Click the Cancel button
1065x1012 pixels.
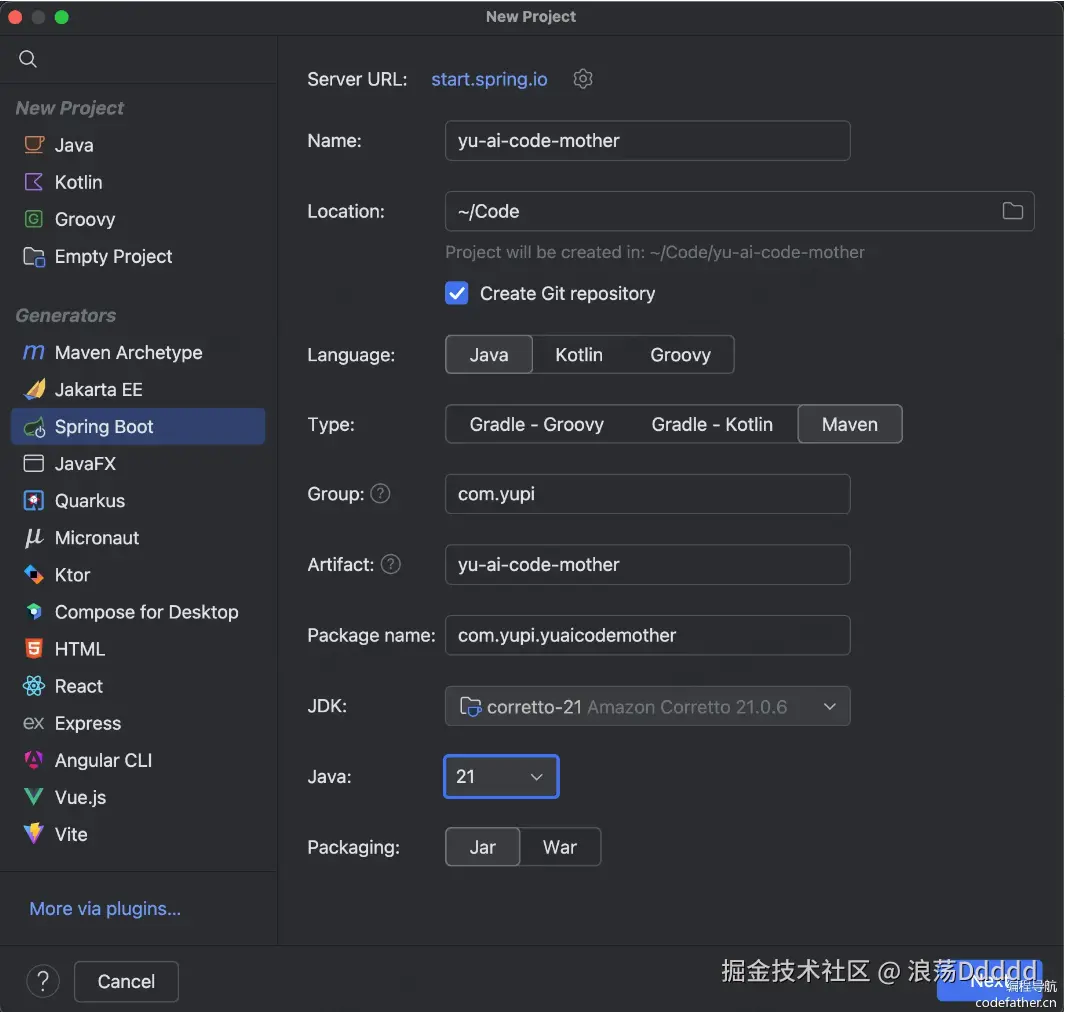[126, 981]
